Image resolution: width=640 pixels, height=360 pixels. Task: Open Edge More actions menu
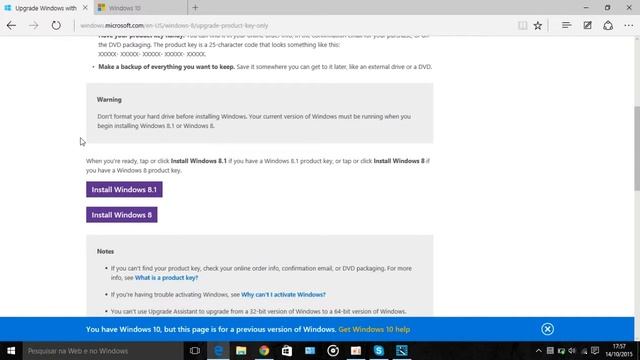point(629,25)
